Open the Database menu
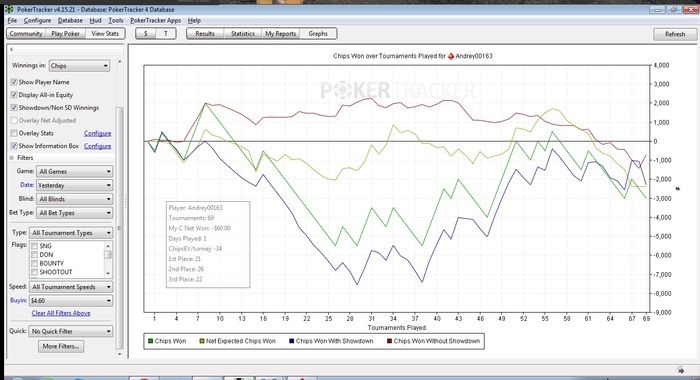This screenshot has width=700, height=380. coord(70,21)
